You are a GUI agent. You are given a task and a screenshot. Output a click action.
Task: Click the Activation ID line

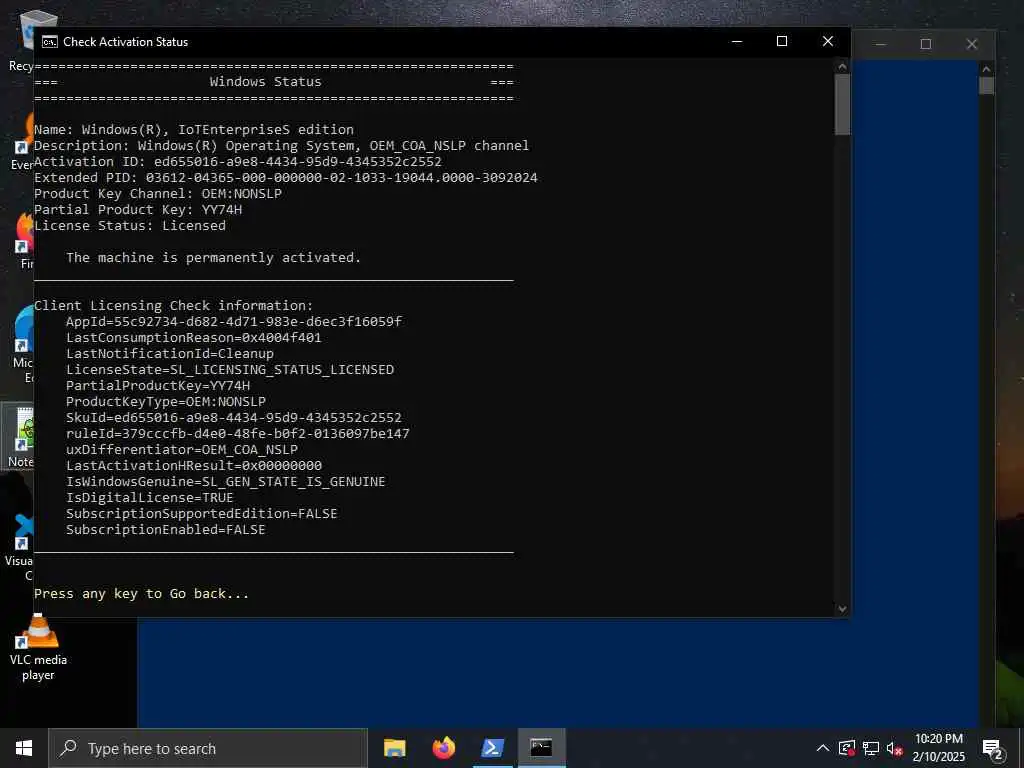tap(238, 161)
